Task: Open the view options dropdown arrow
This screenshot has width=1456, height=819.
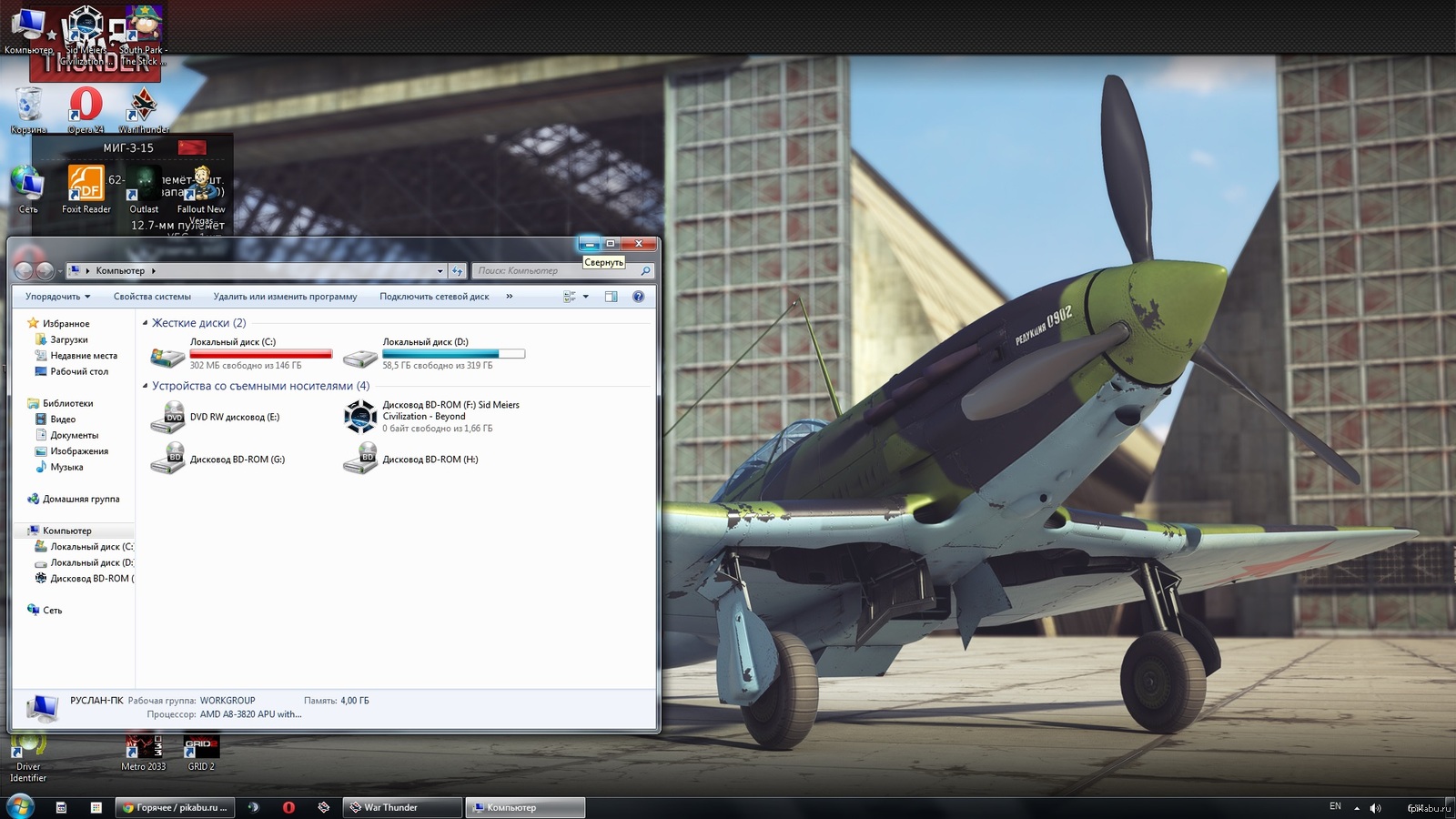Action: 585,297
